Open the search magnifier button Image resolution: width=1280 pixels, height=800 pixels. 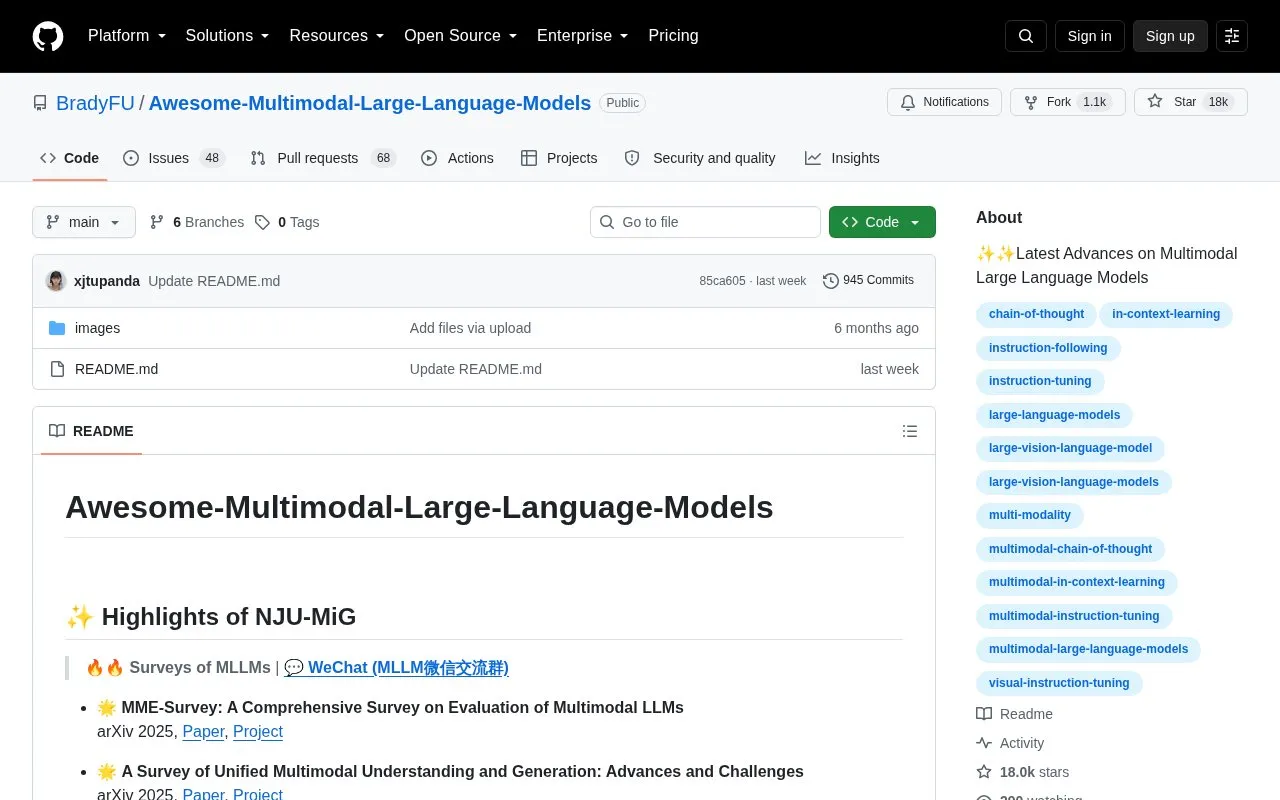point(1026,36)
